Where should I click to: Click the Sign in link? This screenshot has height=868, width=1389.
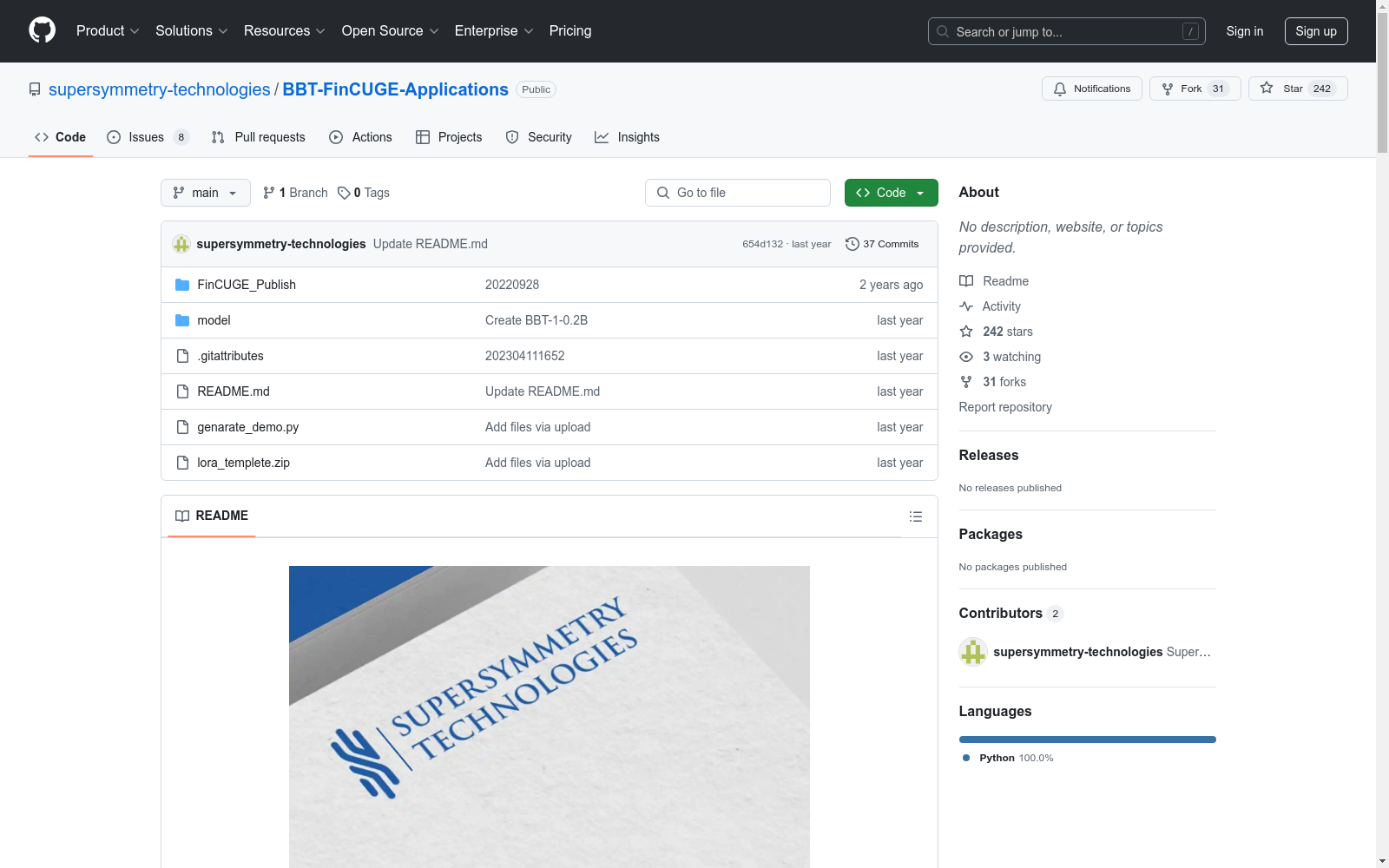click(x=1244, y=31)
